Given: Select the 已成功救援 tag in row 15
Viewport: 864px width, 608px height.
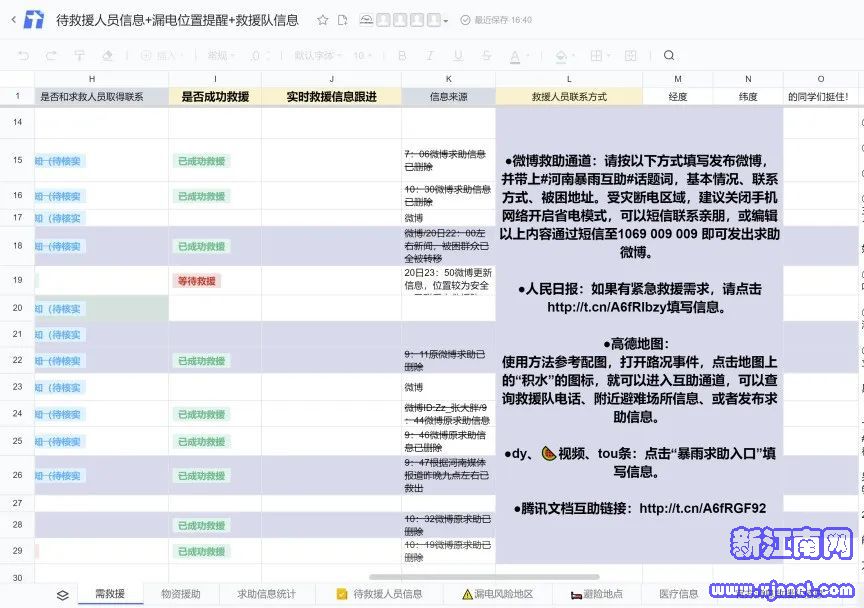Looking at the screenshot, I should pos(201,161).
